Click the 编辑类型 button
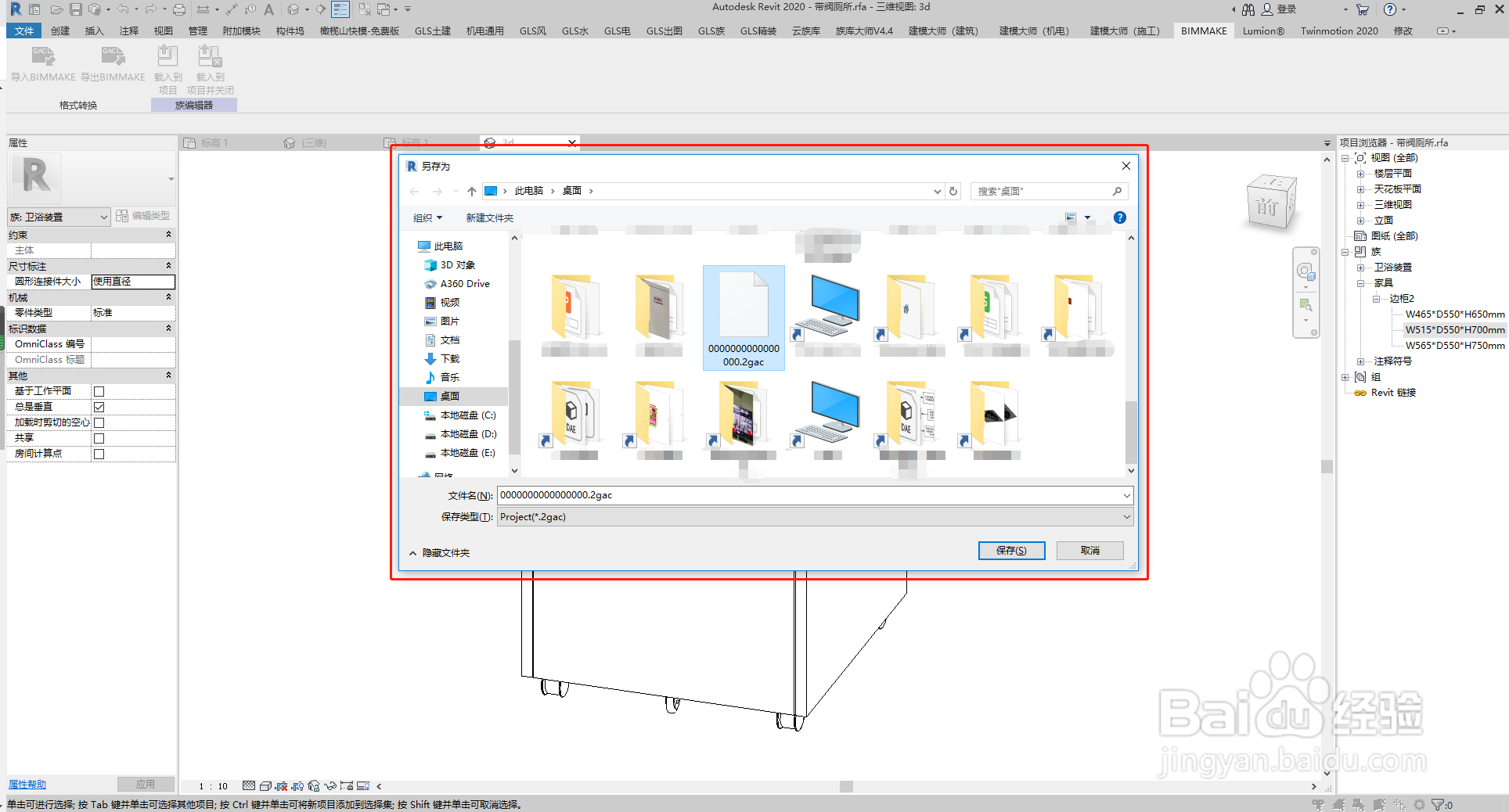The height and width of the screenshot is (812, 1509). (143, 216)
